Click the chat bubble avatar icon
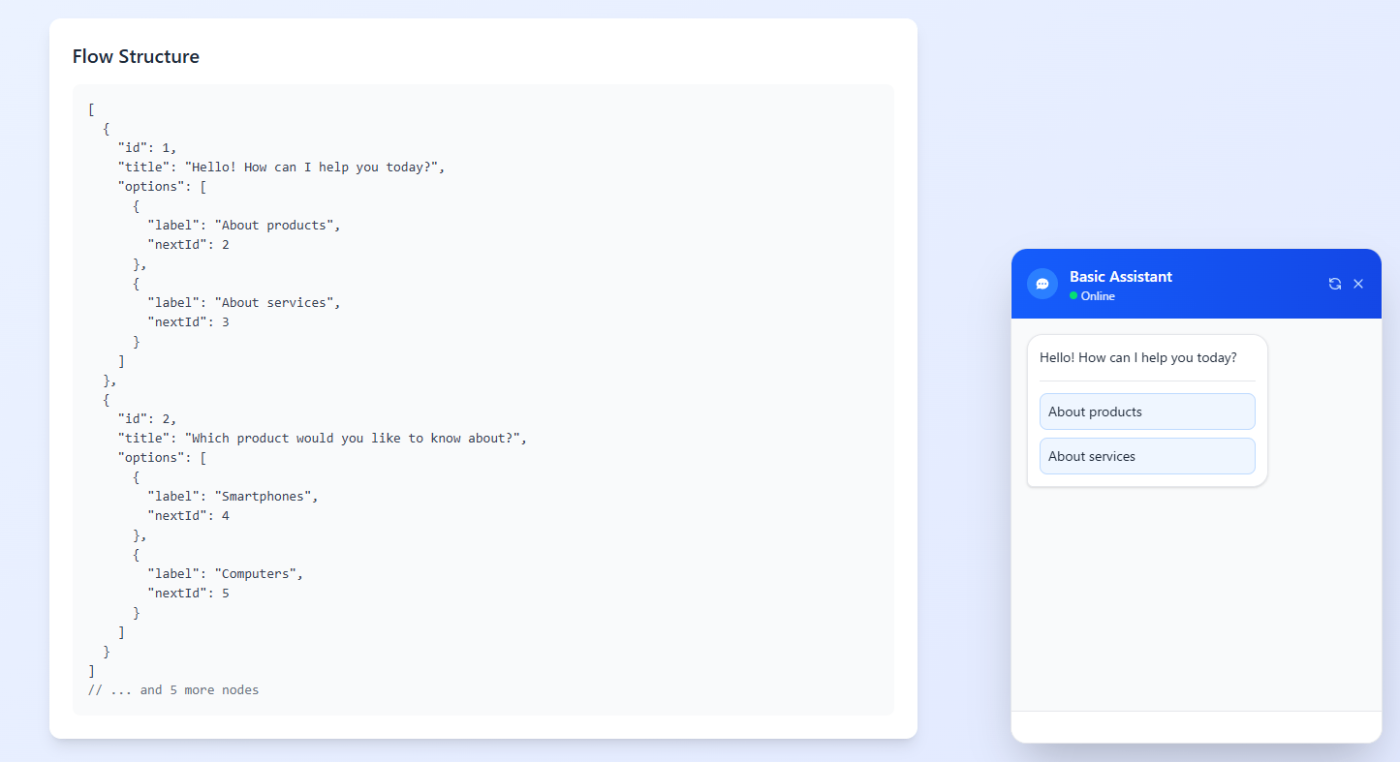 click(1042, 284)
